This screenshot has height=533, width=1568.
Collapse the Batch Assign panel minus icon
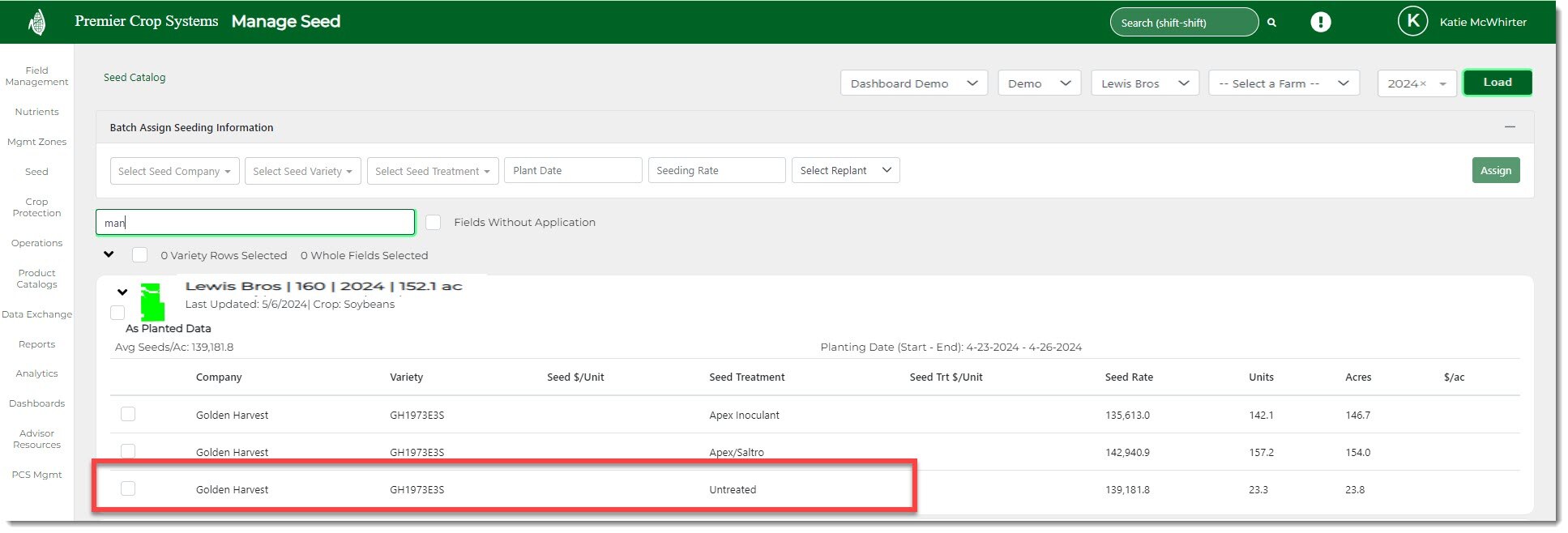[x=1509, y=127]
